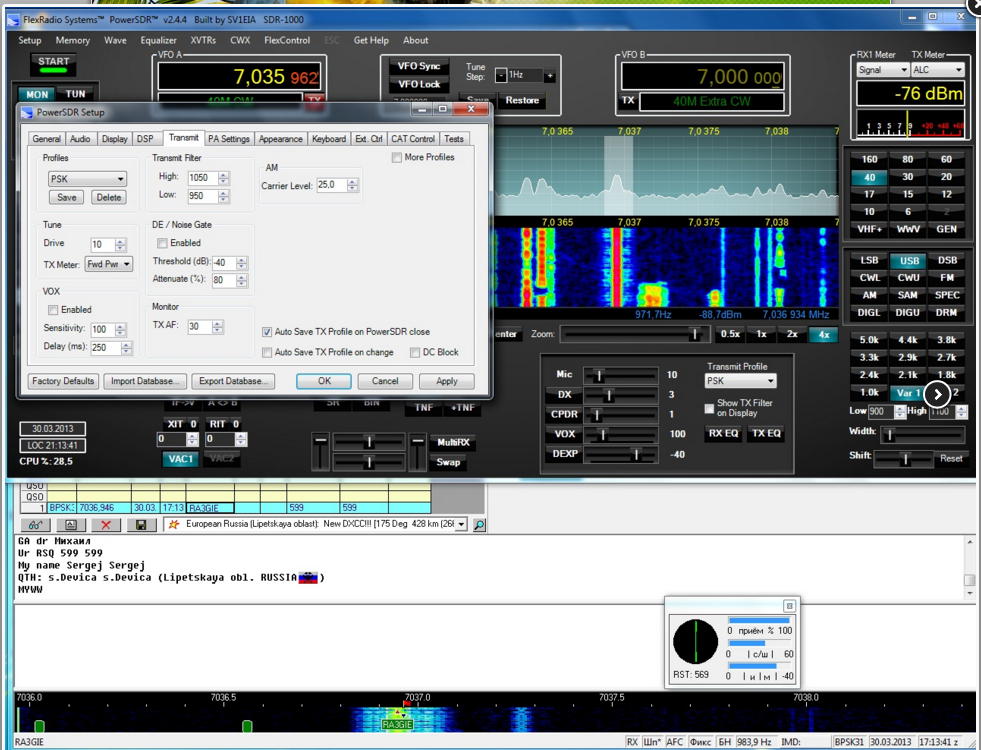This screenshot has width=981, height=750.
Task: Switch to the PA Settings tab
Action: (x=229, y=139)
